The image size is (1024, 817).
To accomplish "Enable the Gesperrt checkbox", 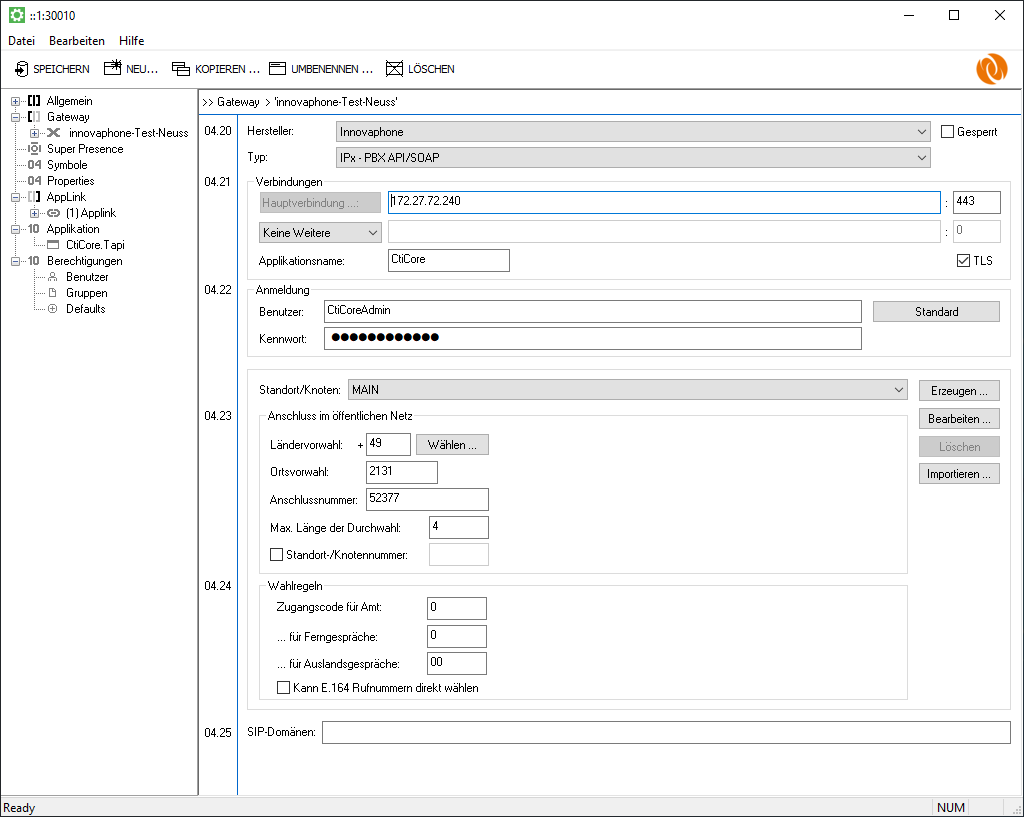I will tap(948, 131).
